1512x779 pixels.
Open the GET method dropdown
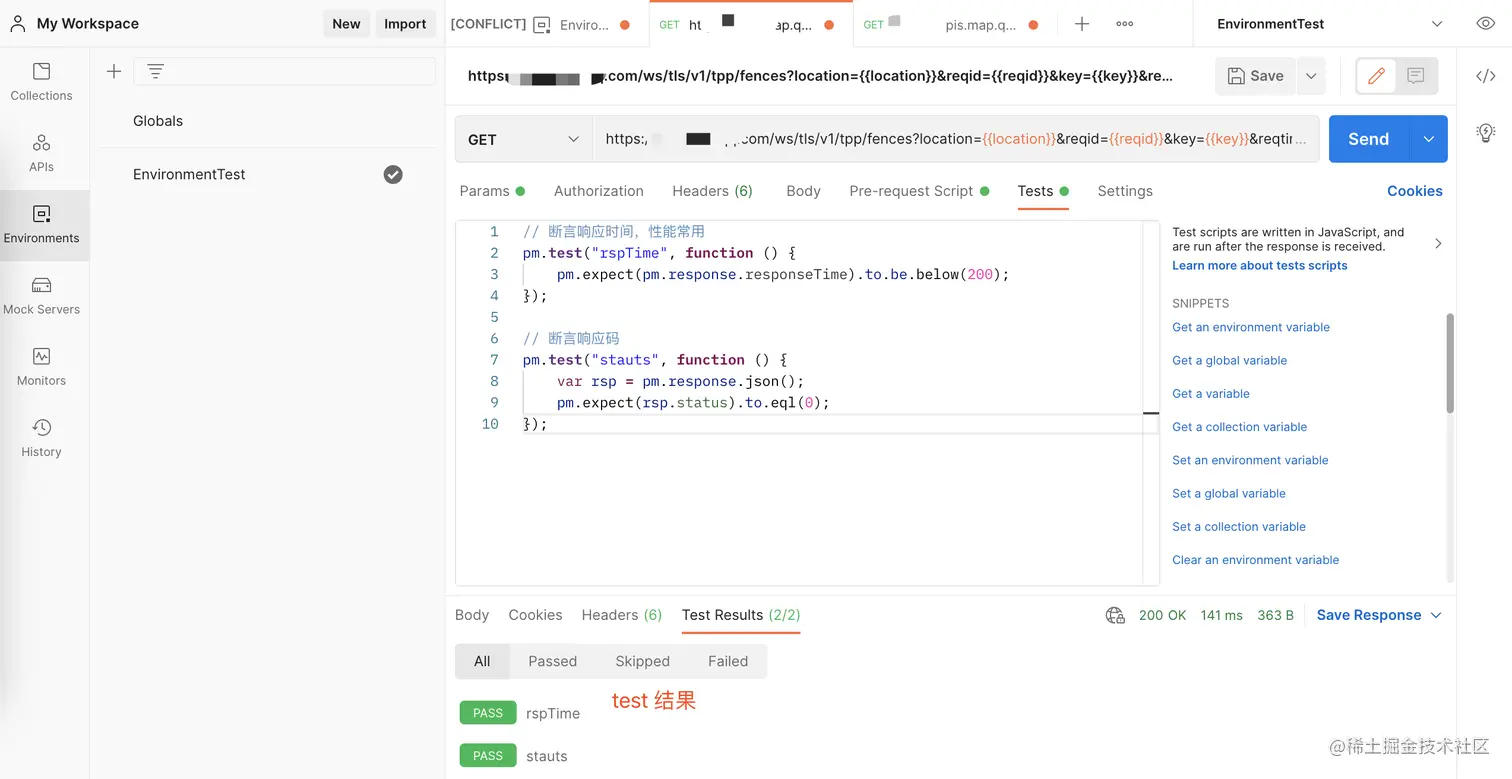[x=523, y=139]
